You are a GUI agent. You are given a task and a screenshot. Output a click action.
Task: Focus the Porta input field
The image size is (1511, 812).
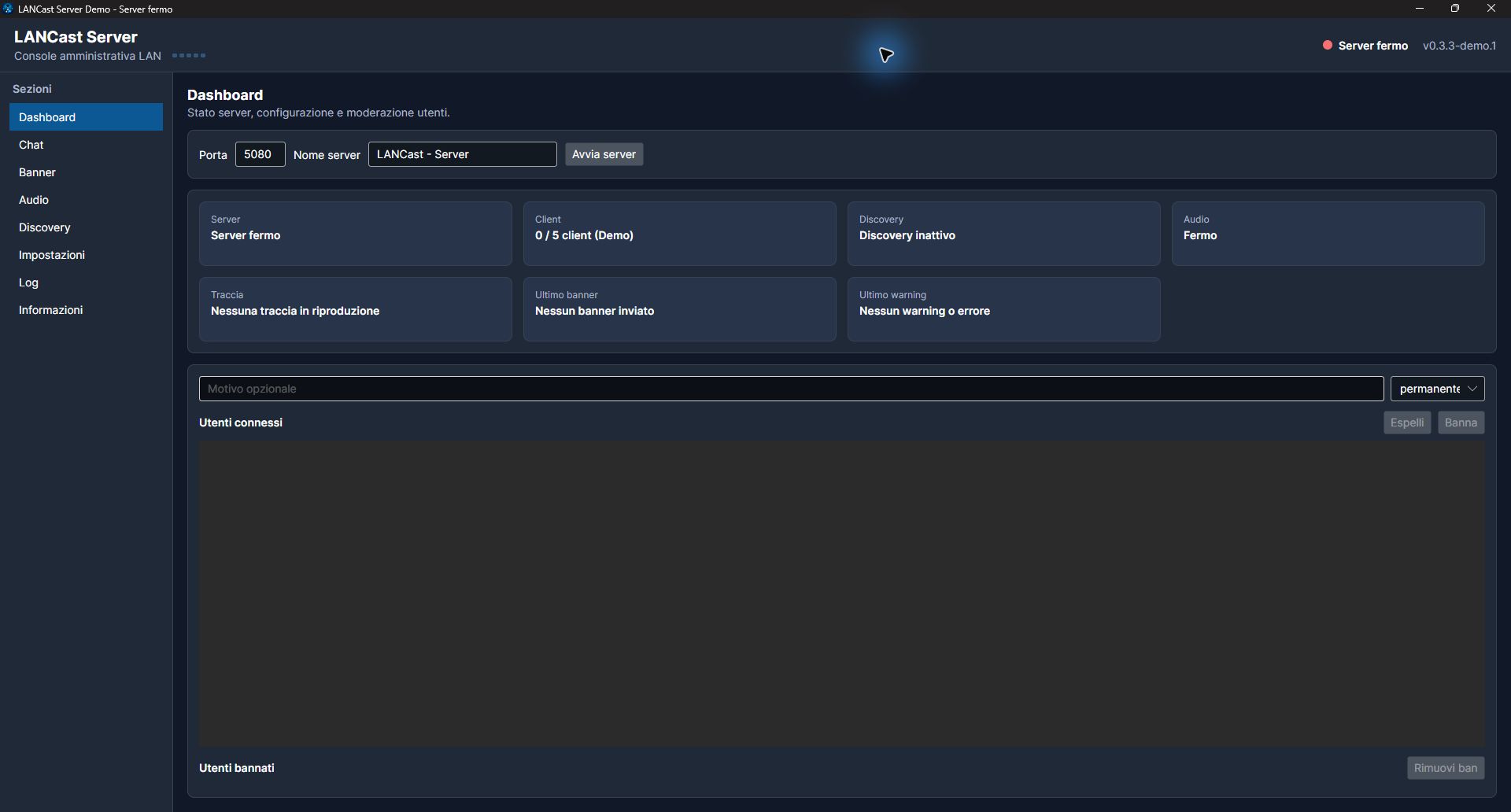click(x=260, y=154)
